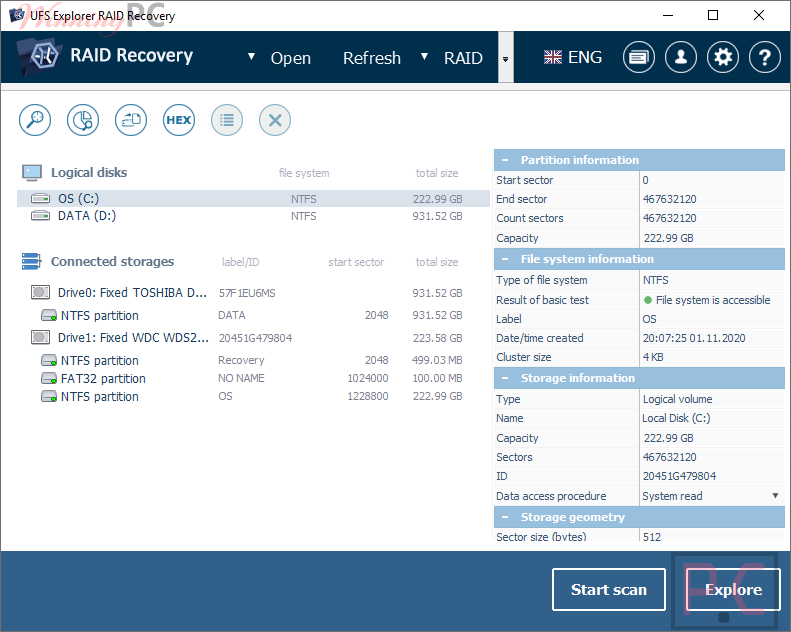Click the Connected storages server icon

click(31, 261)
